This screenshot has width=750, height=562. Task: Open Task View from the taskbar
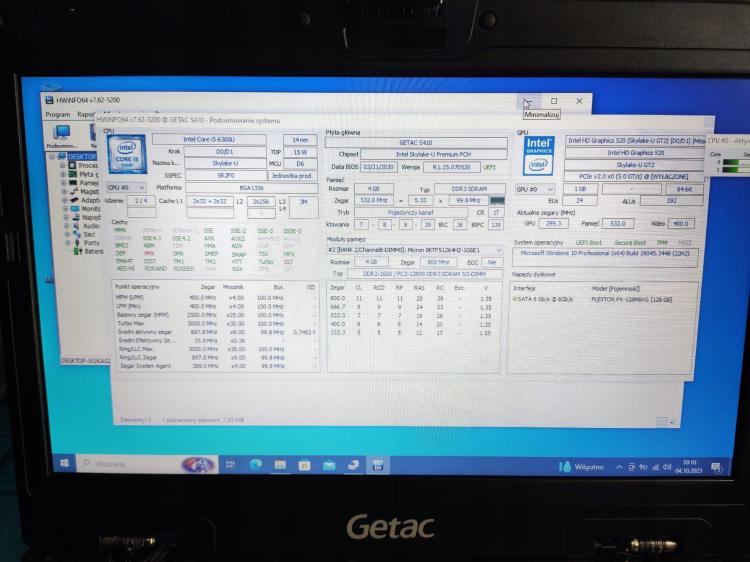tap(230, 464)
